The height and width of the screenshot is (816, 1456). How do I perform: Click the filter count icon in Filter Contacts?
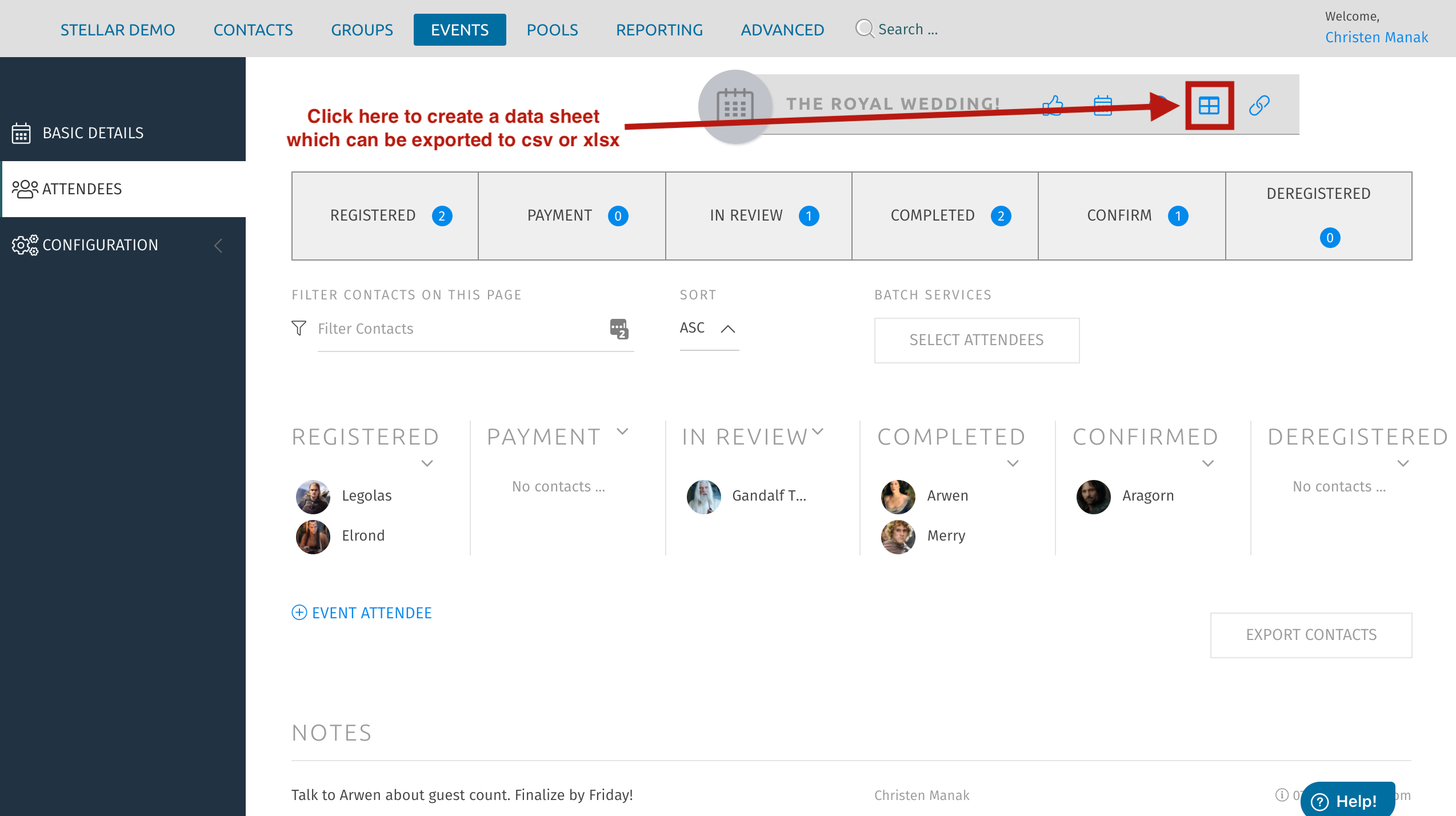pos(619,329)
